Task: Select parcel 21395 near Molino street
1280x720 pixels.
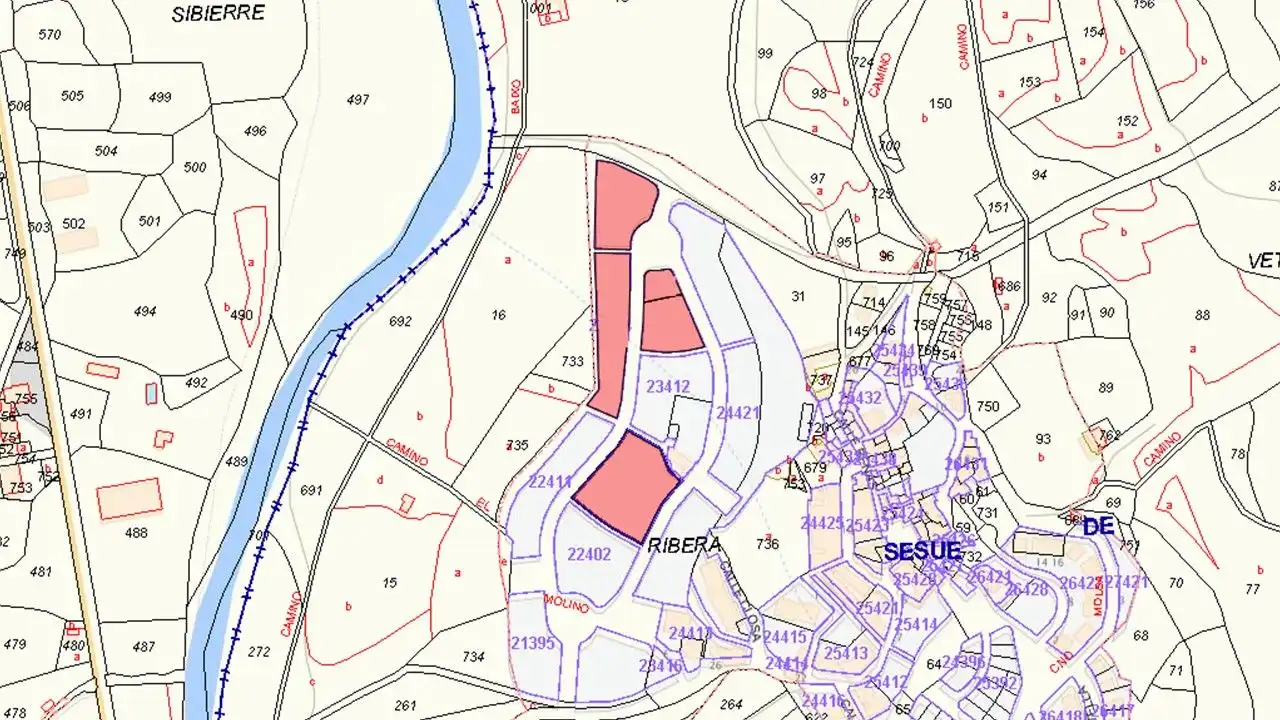Action: [x=532, y=643]
